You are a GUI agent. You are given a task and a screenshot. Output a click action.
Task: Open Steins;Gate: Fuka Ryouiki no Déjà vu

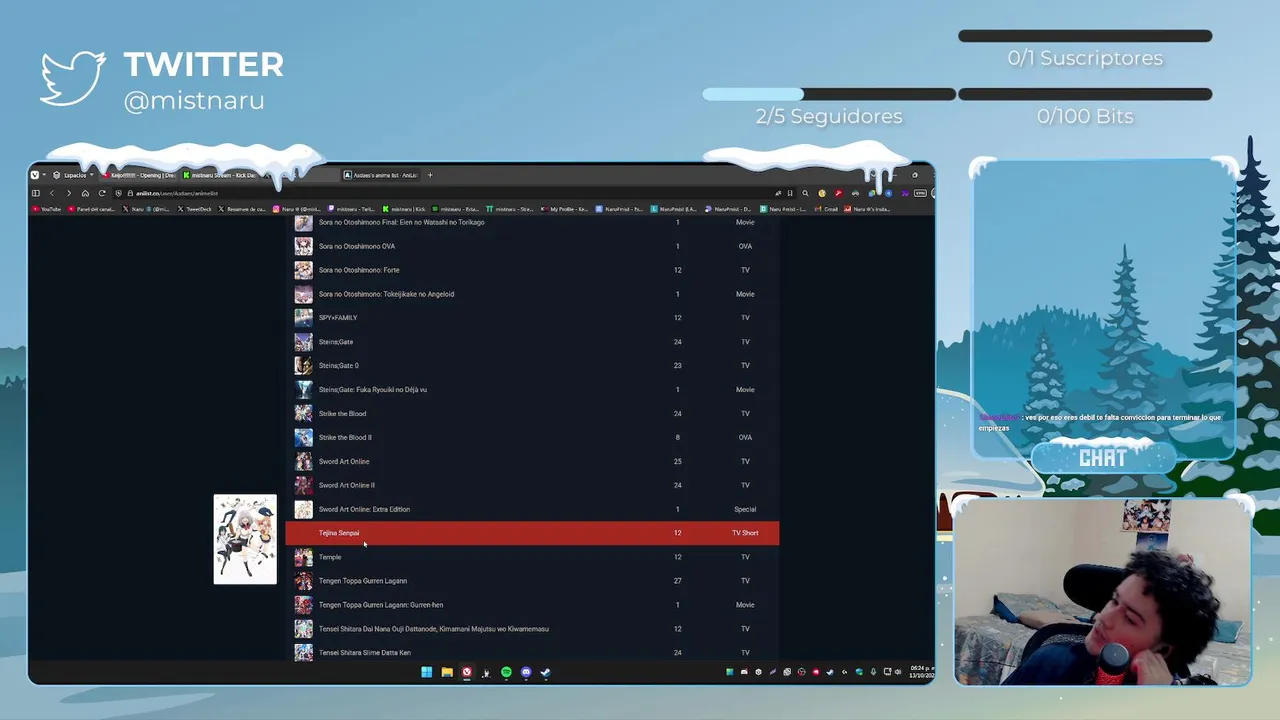click(x=373, y=390)
